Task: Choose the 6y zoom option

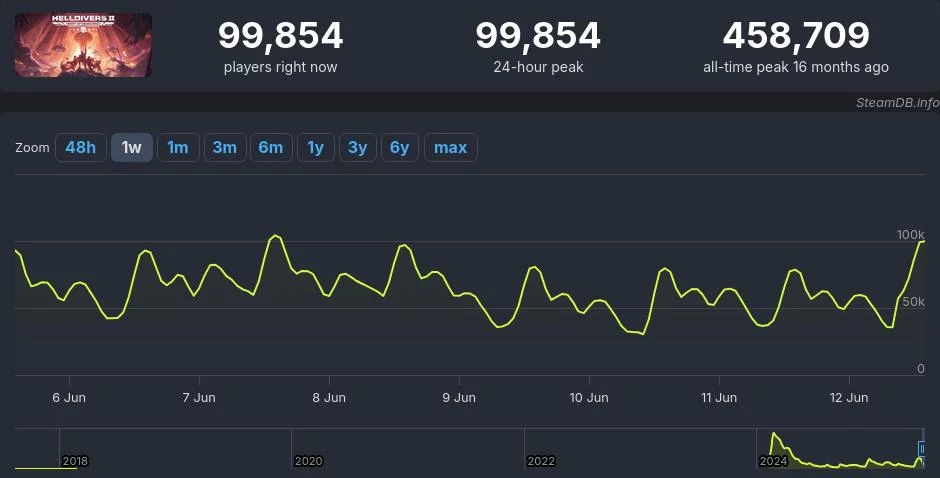Action: tap(400, 148)
